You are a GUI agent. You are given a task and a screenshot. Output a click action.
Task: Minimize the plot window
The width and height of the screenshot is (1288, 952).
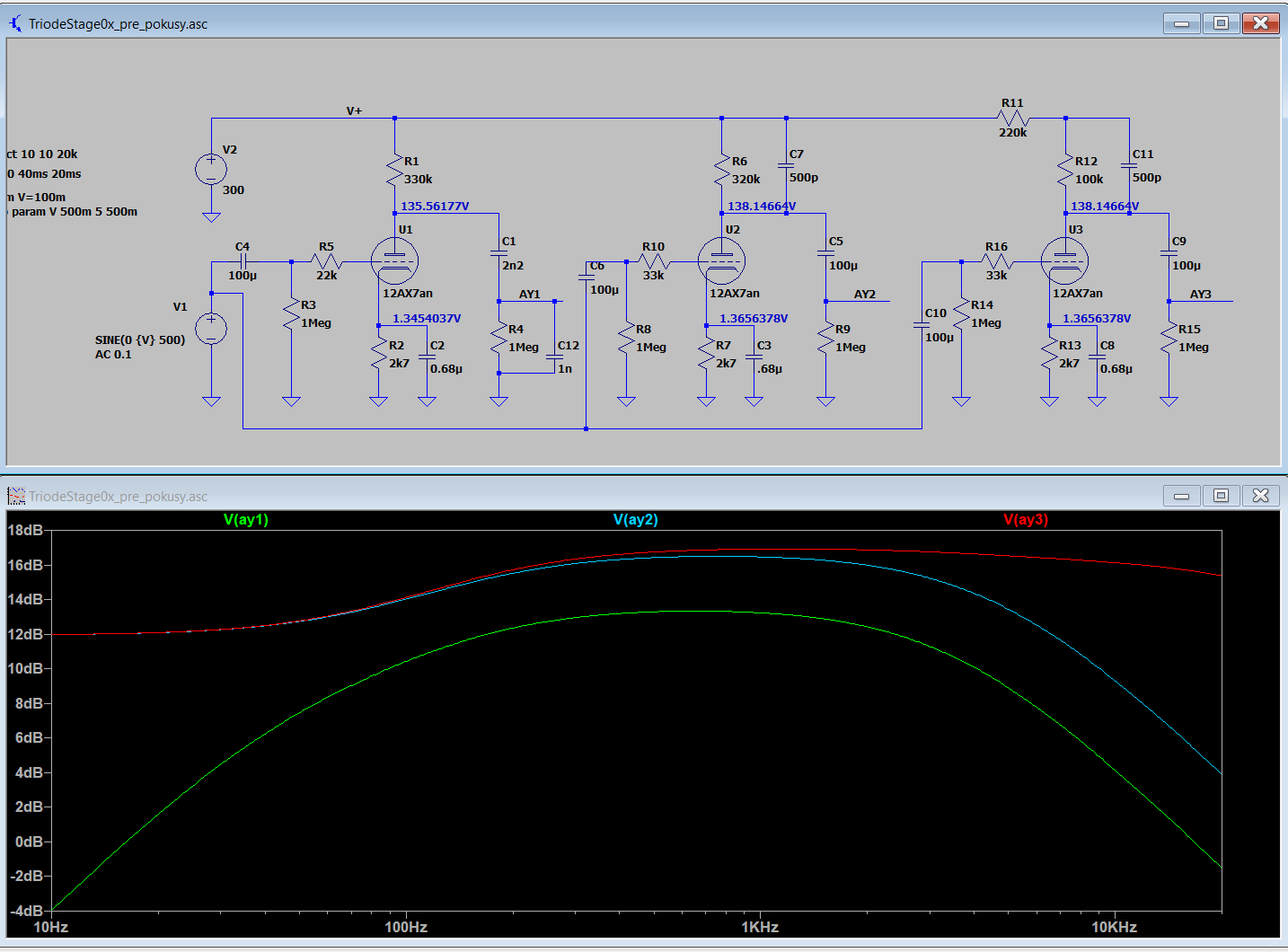coord(1181,496)
